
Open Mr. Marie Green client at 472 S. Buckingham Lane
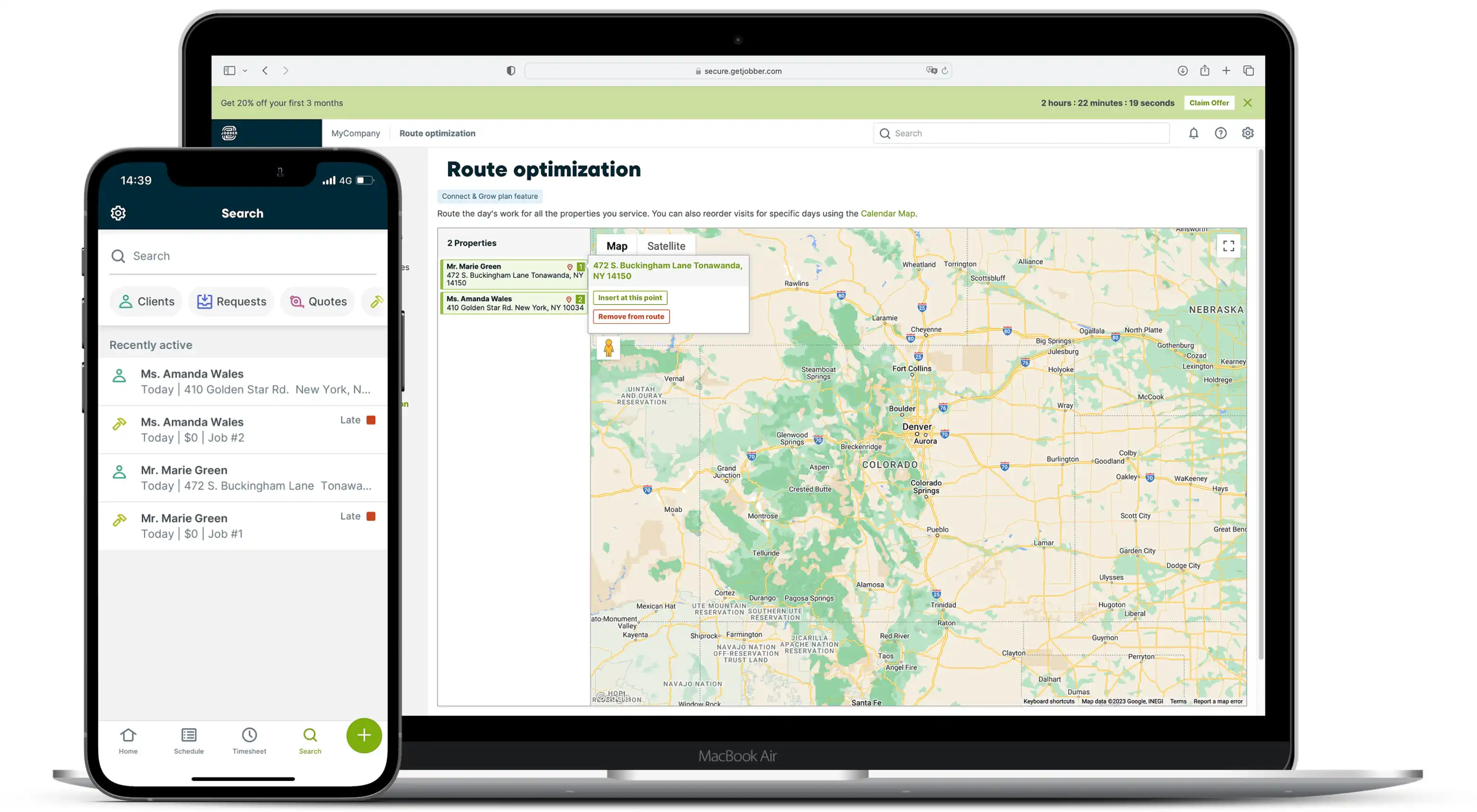243,478
